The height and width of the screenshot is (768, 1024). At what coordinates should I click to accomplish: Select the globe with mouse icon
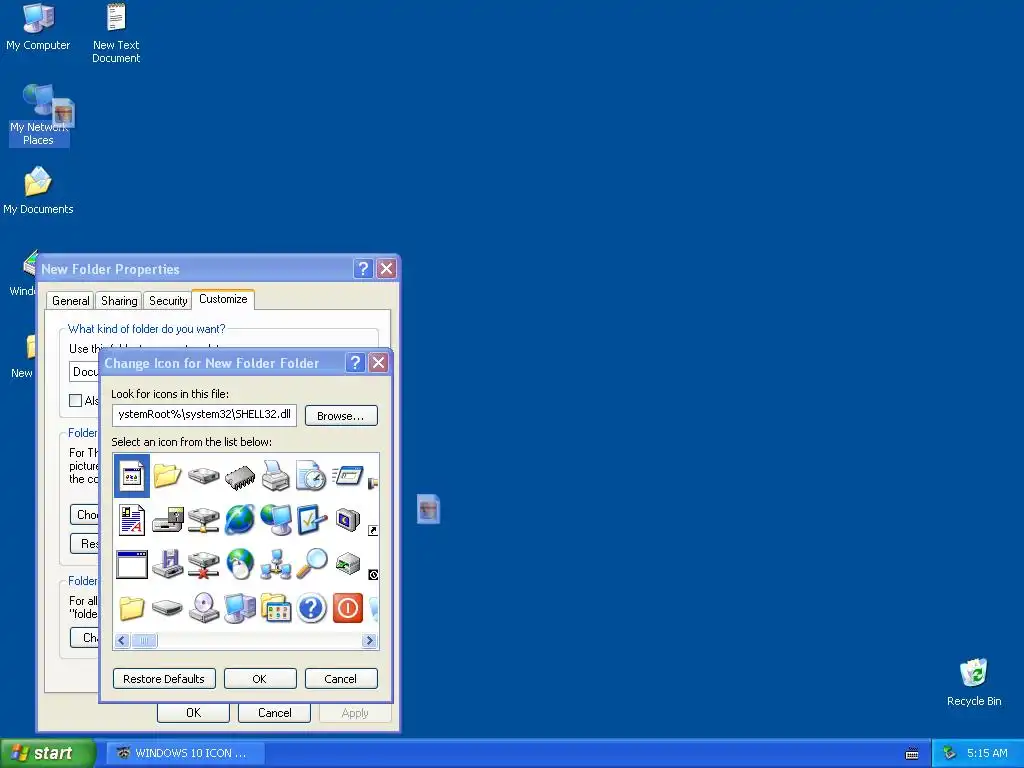pyautogui.click(x=240, y=564)
